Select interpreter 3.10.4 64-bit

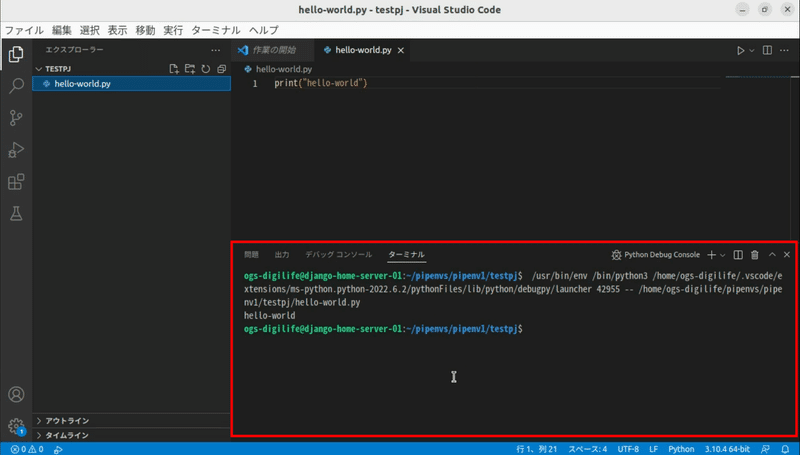[727, 449]
